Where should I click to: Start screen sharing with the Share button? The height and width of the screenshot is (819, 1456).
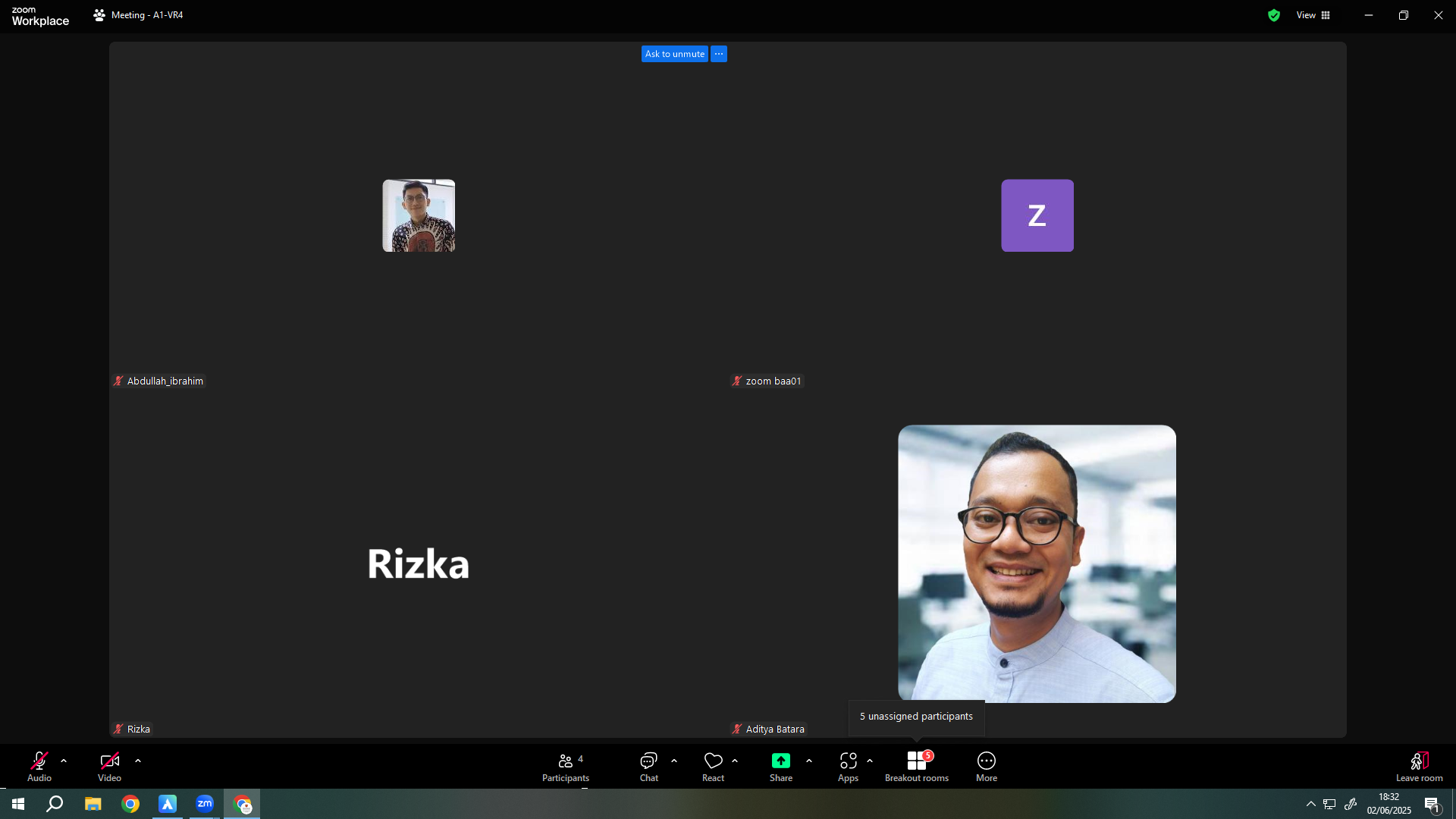781,767
